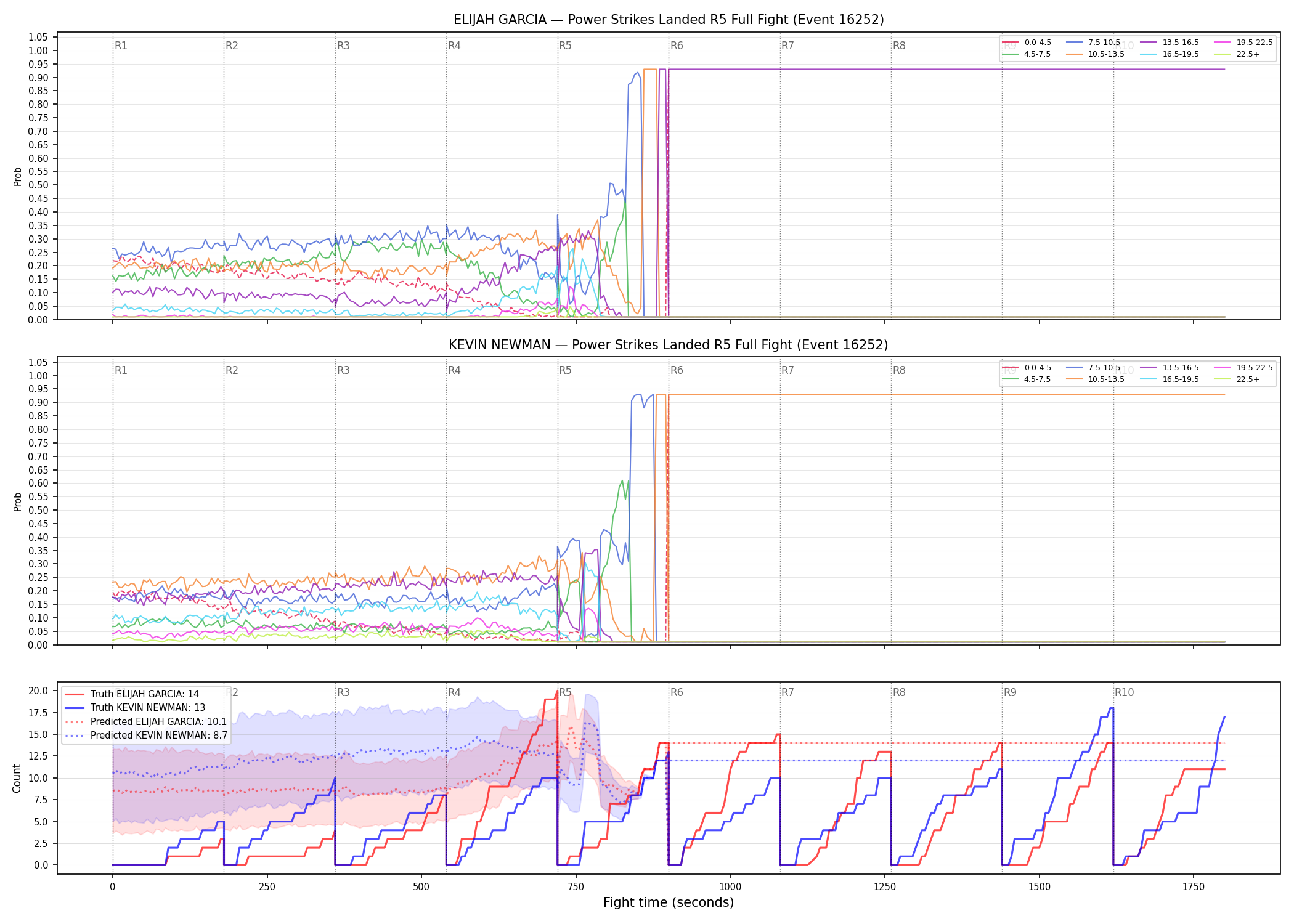
Task: Click the R3 round marker in top chart
Action: [x=343, y=46]
